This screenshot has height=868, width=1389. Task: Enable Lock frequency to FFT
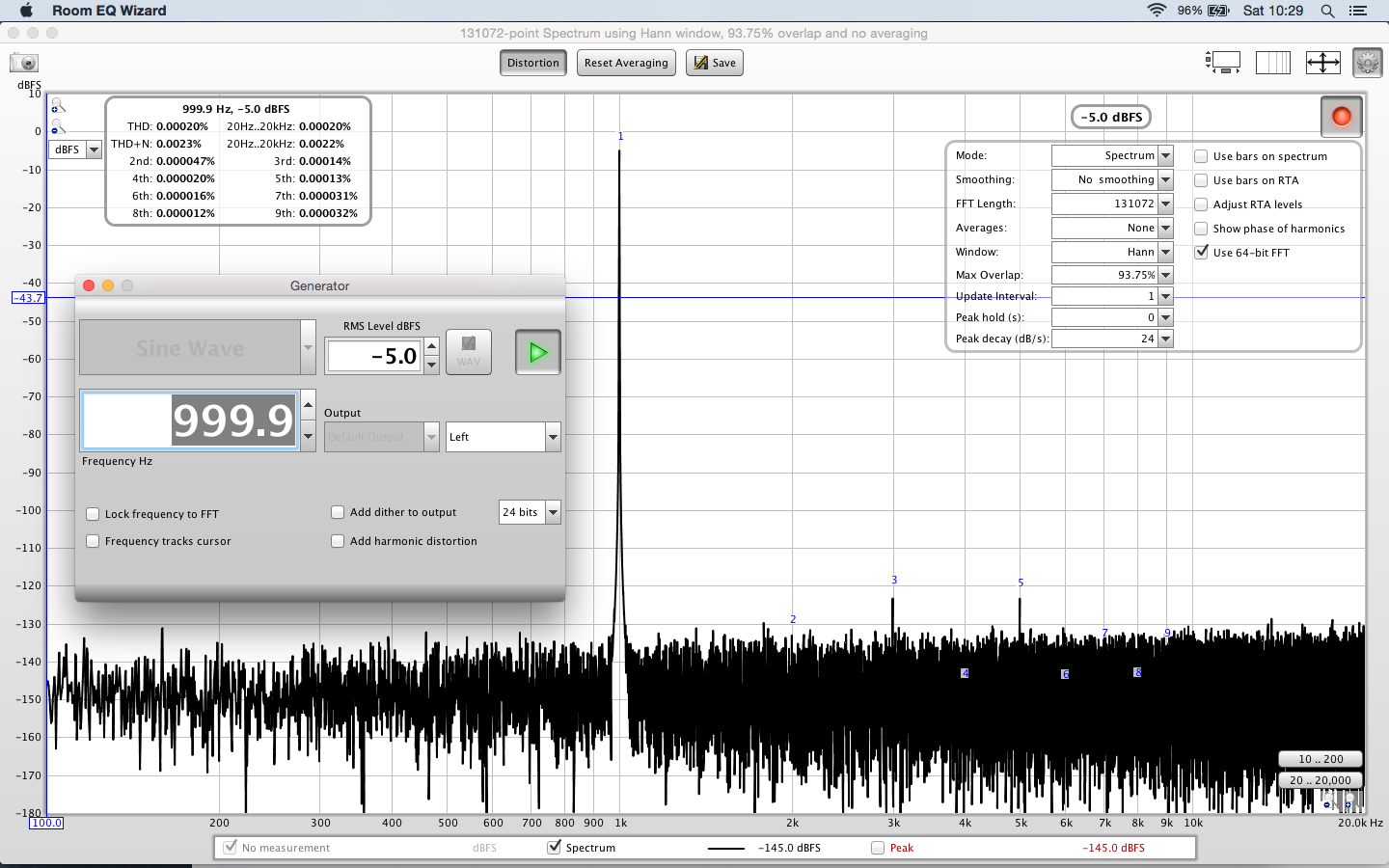[x=93, y=514]
